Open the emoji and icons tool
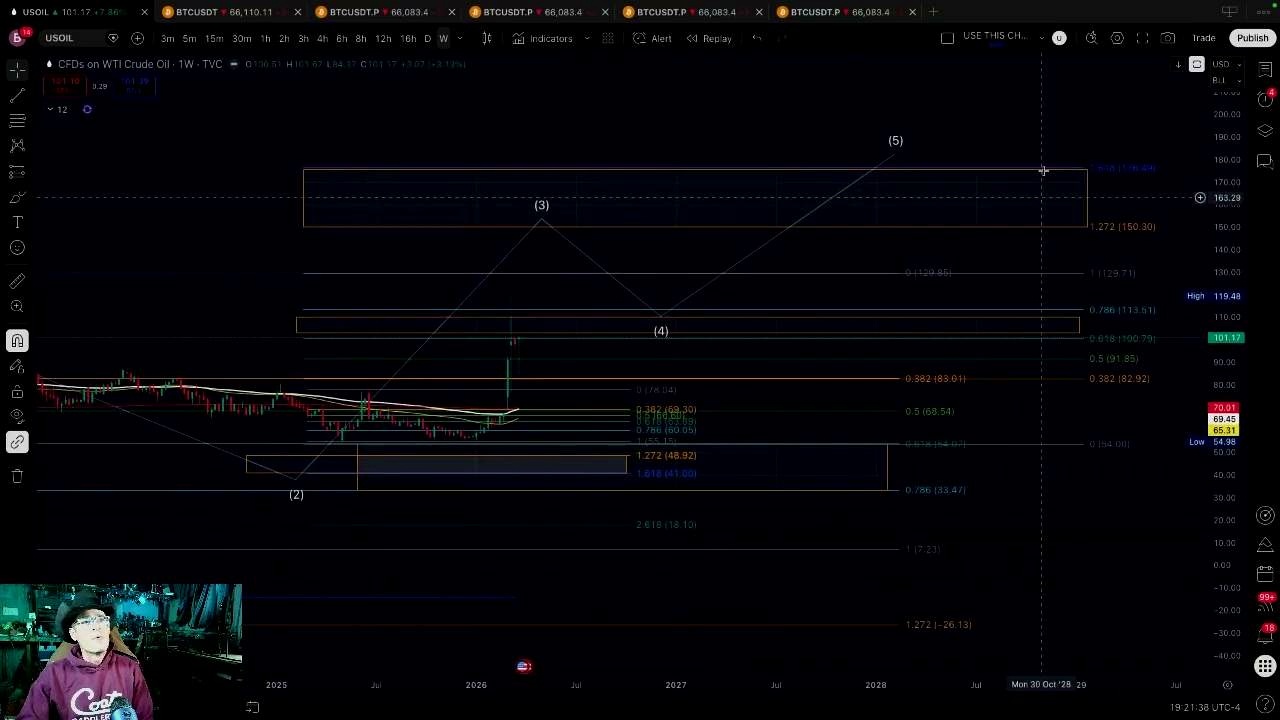This screenshot has height=720, width=1280. (x=17, y=248)
